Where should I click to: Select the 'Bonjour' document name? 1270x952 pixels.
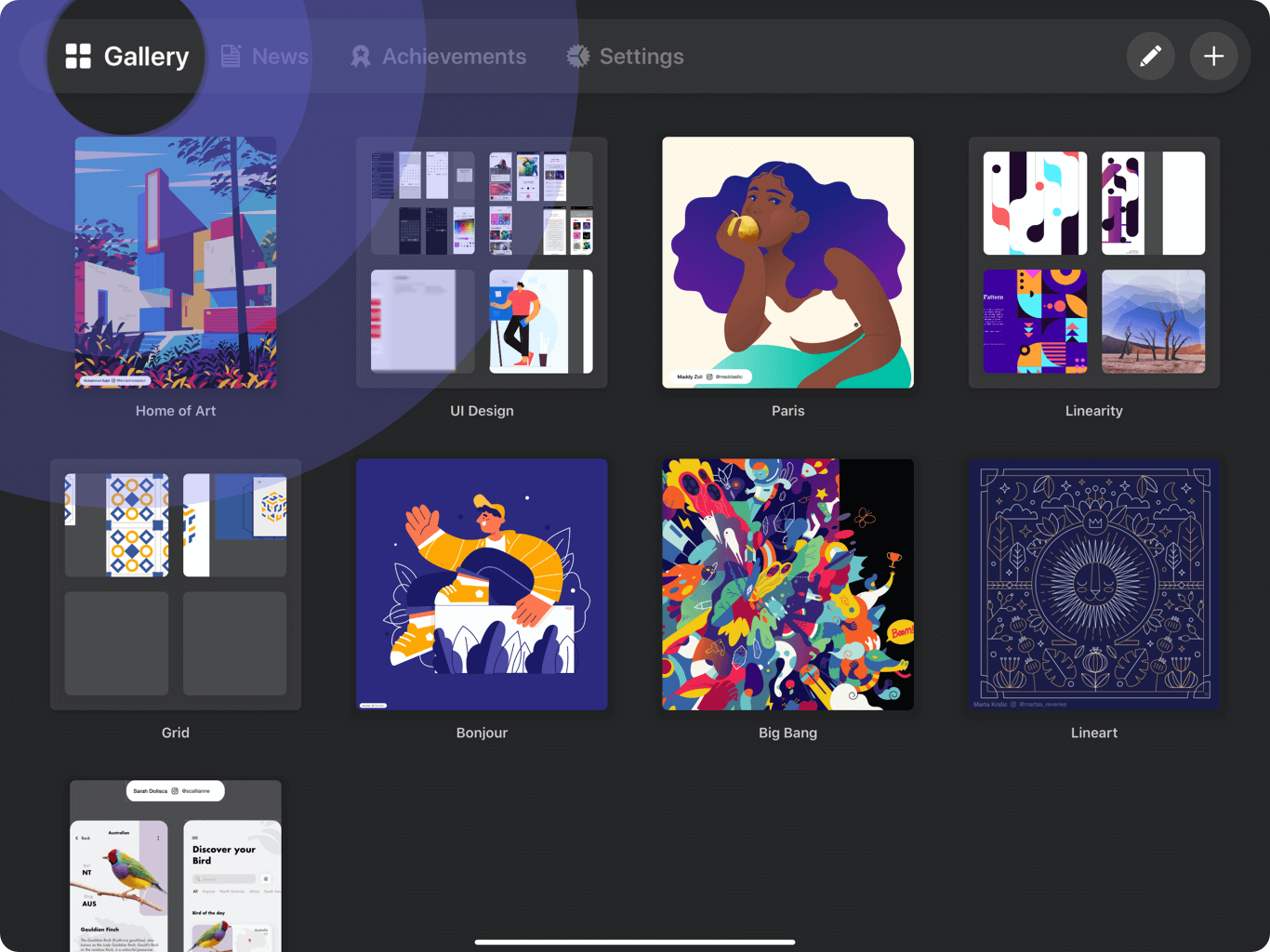coord(482,733)
